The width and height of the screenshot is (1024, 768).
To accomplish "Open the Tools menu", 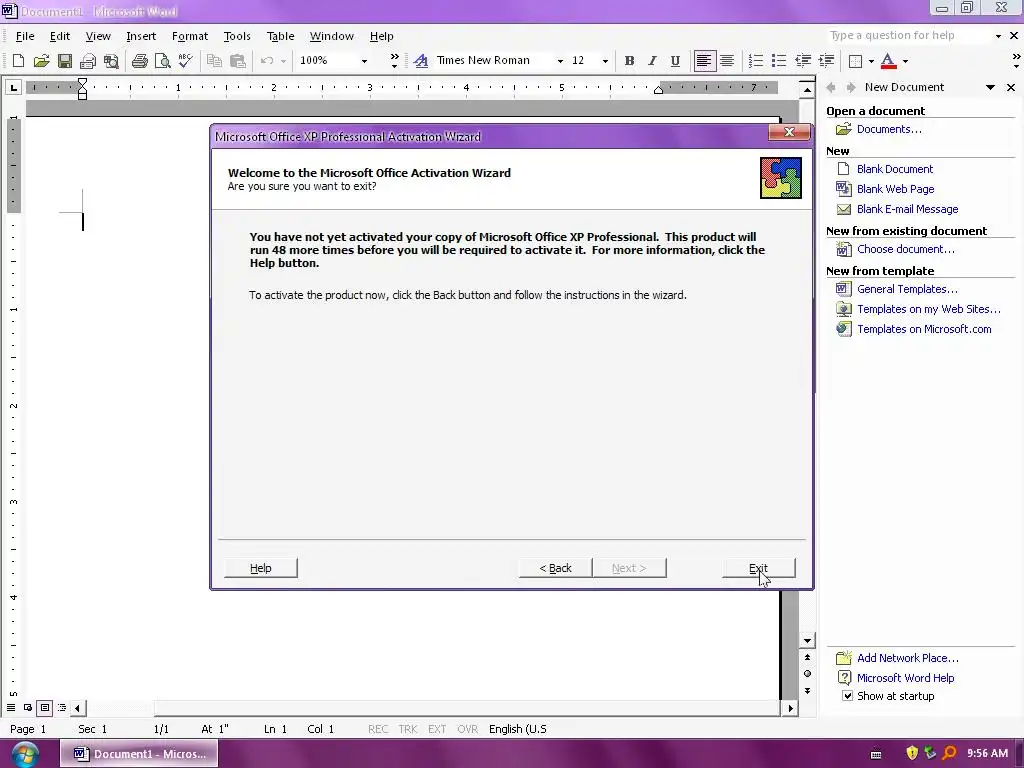I will [237, 36].
